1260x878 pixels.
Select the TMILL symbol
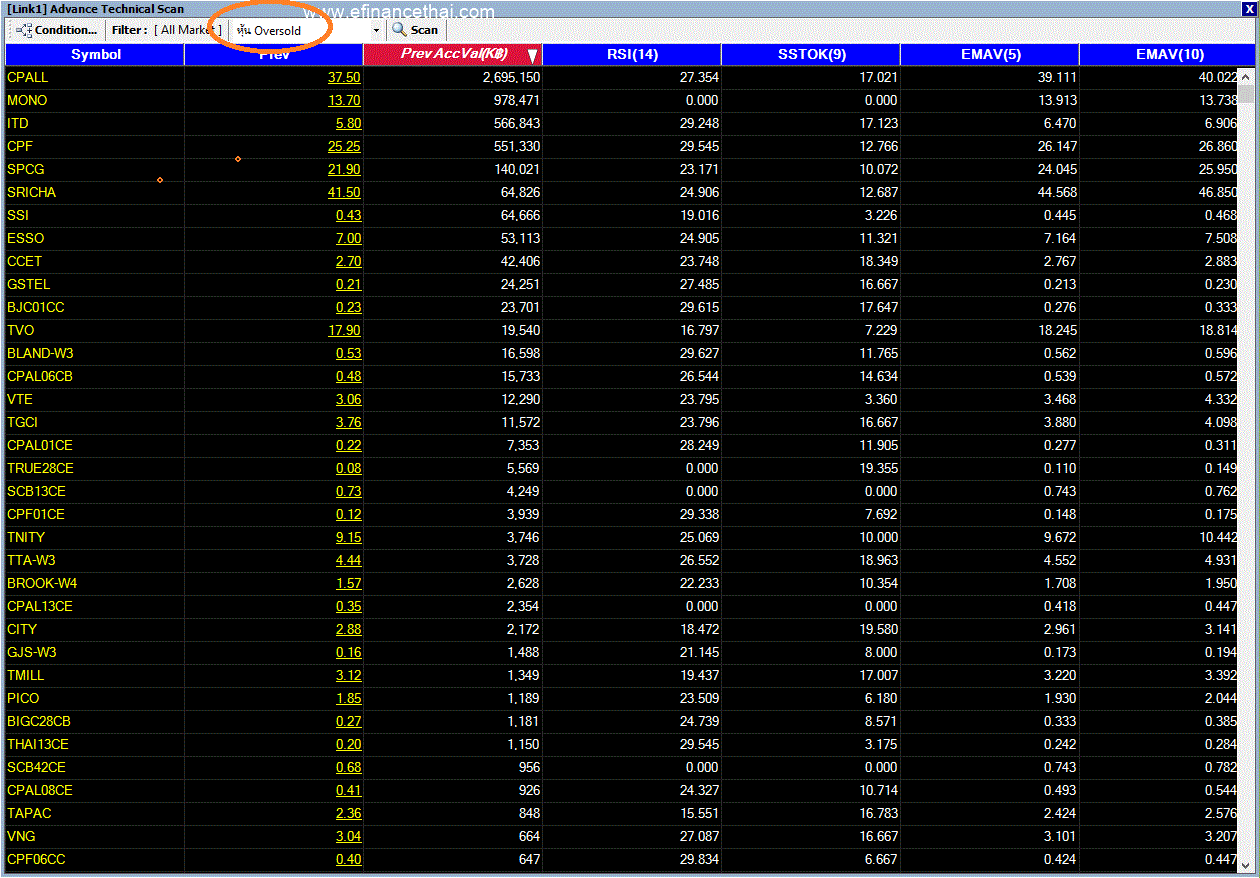(26, 675)
